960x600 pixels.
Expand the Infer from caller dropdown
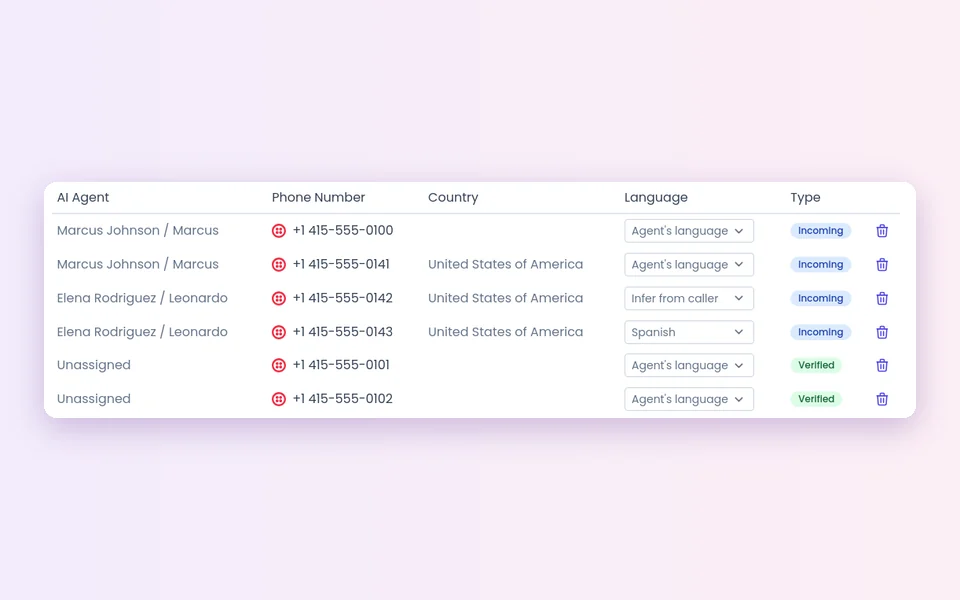coord(689,298)
